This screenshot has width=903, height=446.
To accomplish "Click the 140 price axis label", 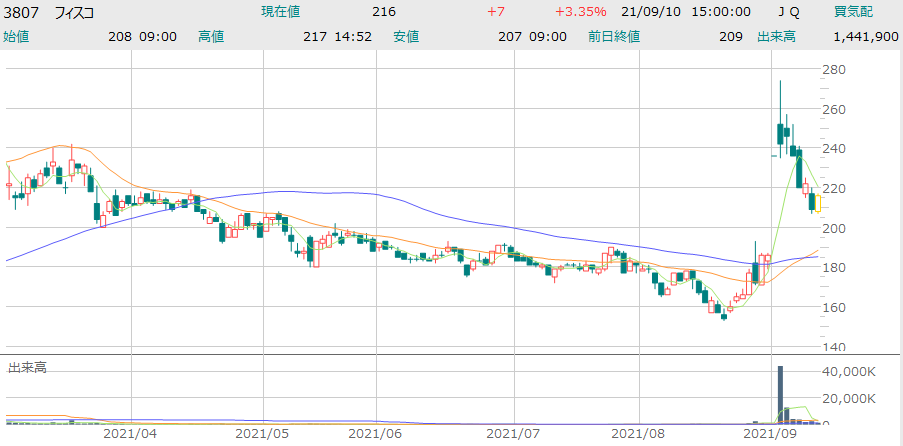I will coord(833,347).
